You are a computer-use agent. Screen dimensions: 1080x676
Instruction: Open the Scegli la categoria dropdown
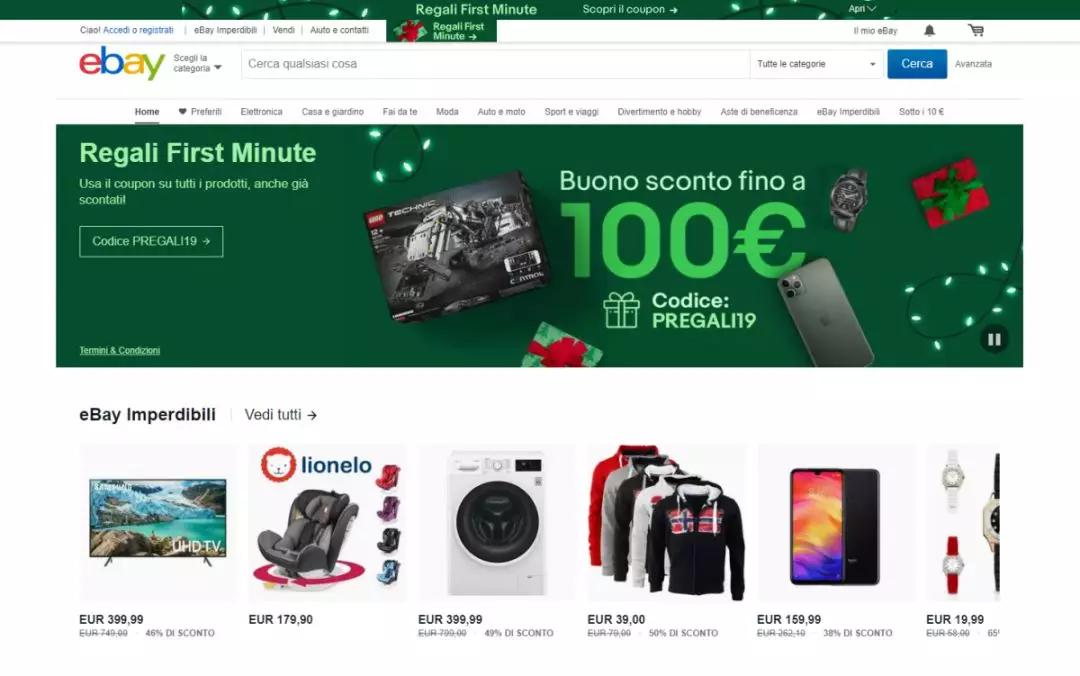click(198, 63)
